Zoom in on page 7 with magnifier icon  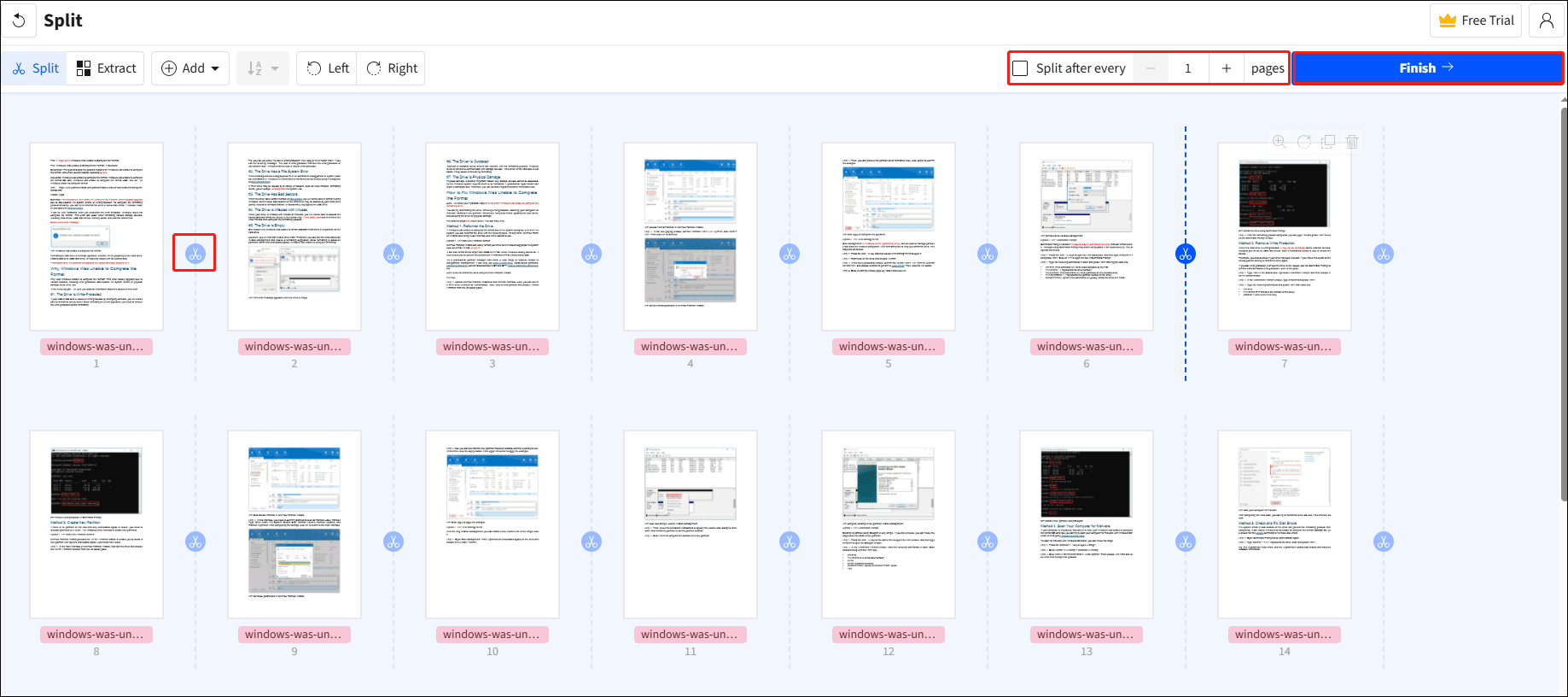[1279, 142]
